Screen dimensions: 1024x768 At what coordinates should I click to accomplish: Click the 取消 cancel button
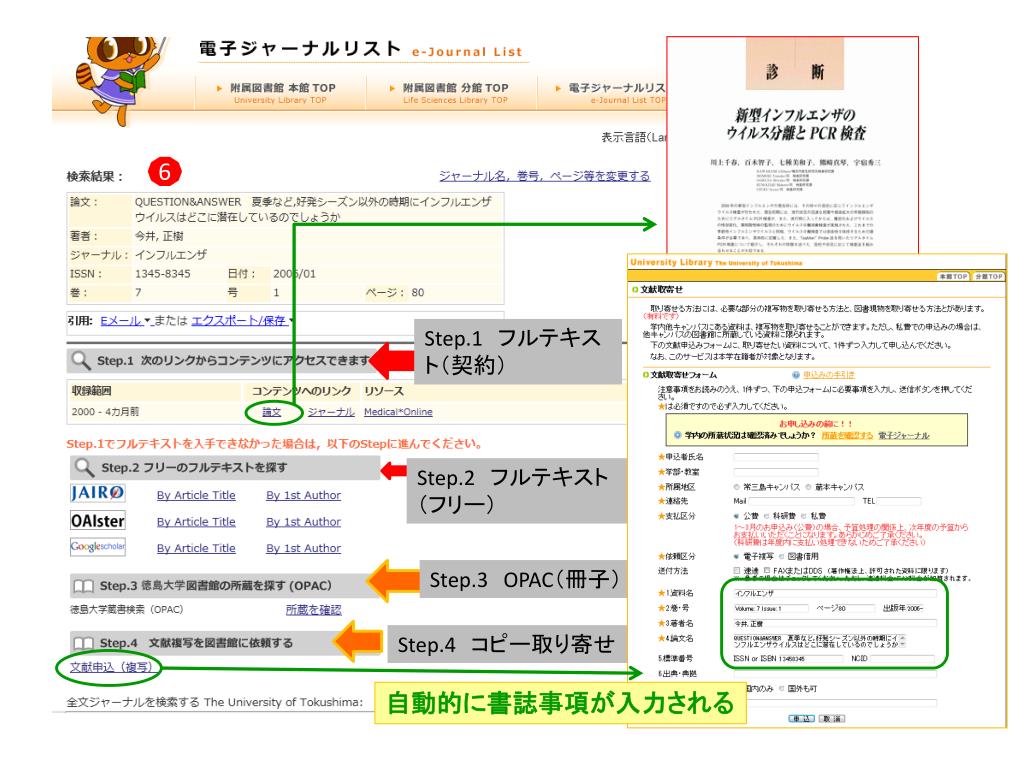pyautogui.click(x=832, y=718)
